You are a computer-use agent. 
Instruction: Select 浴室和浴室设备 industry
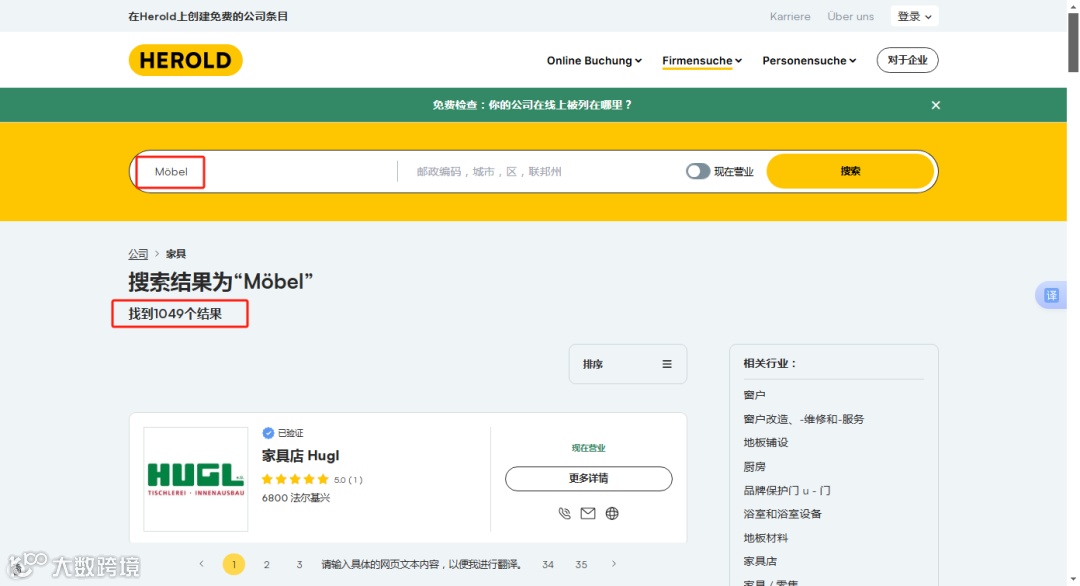click(x=782, y=514)
